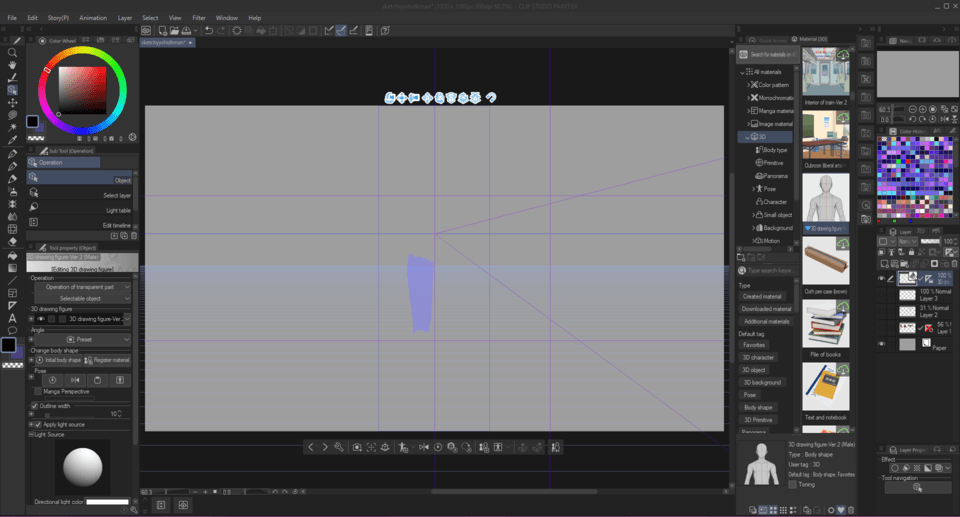Image resolution: width=960 pixels, height=517 pixels.
Task: Click the Body shape tag button
Action: (x=758, y=407)
